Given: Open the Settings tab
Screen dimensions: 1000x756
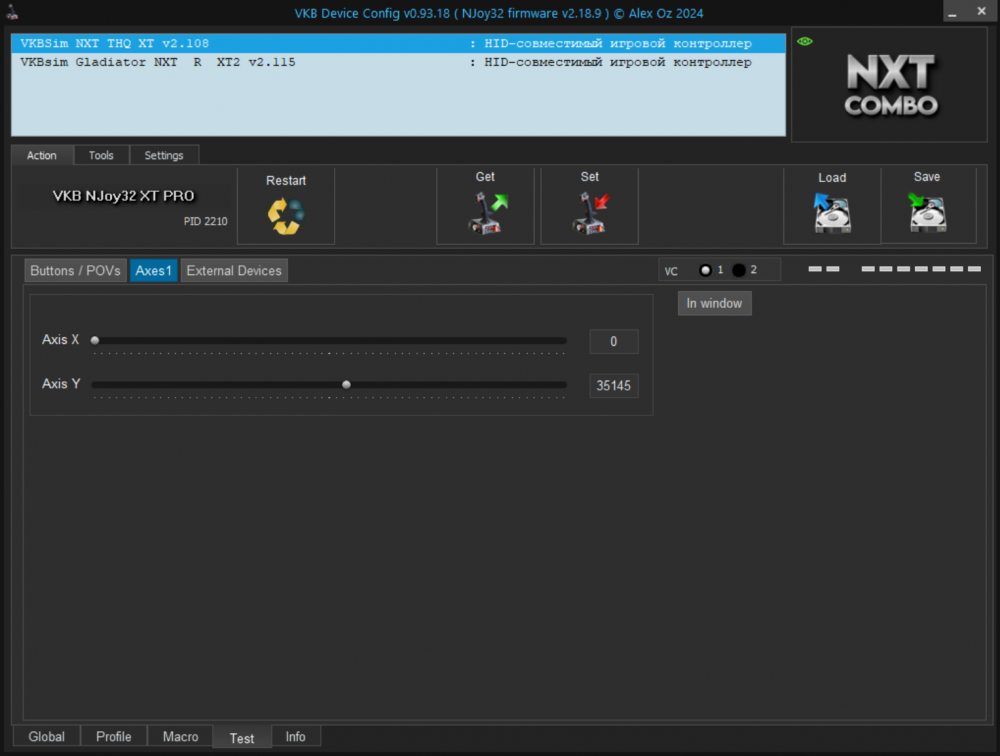Looking at the screenshot, I should [164, 155].
